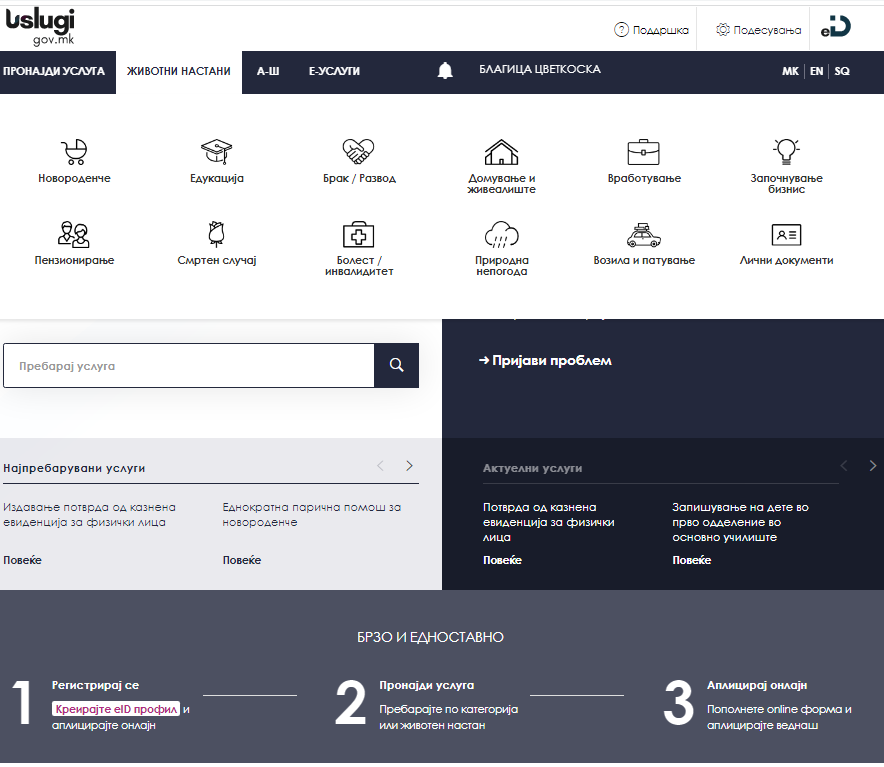This screenshot has height=767, width=884.
Task: Focus the Пребарај услуга search field
Action: (x=189, y=366)
